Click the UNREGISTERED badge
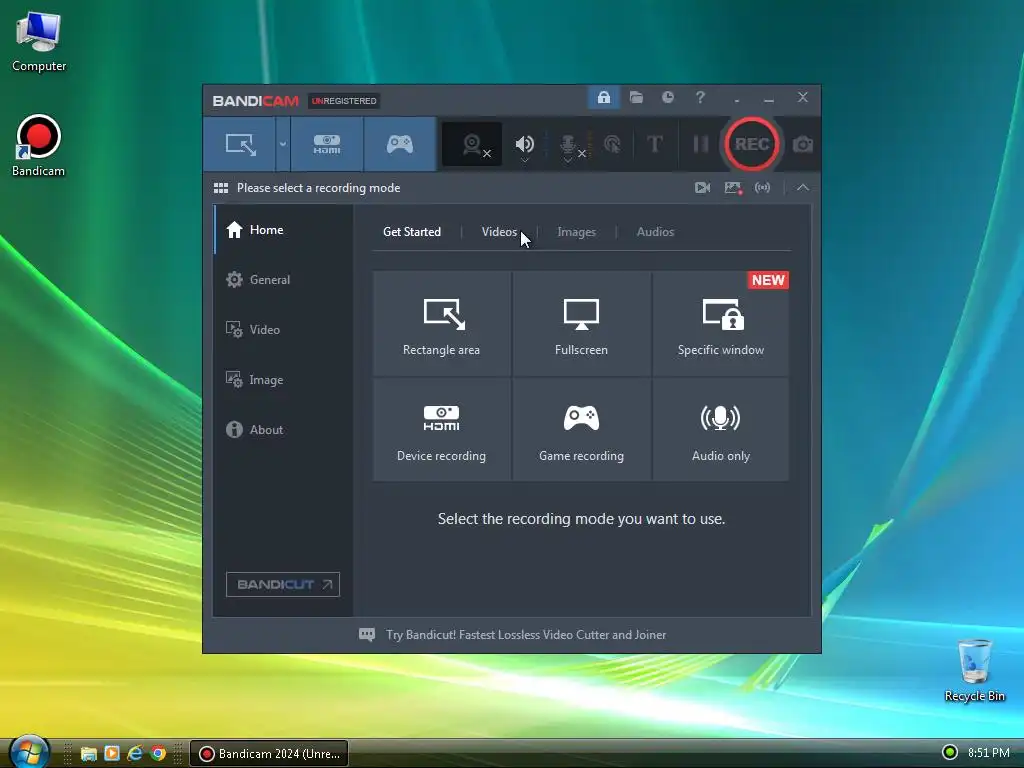1024x768 pixels. point(344,101)
